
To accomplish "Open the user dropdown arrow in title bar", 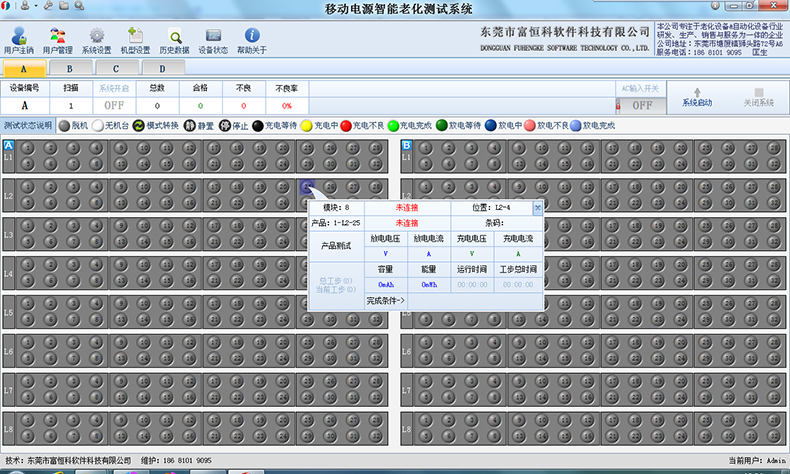I will [x=36, y=5].
